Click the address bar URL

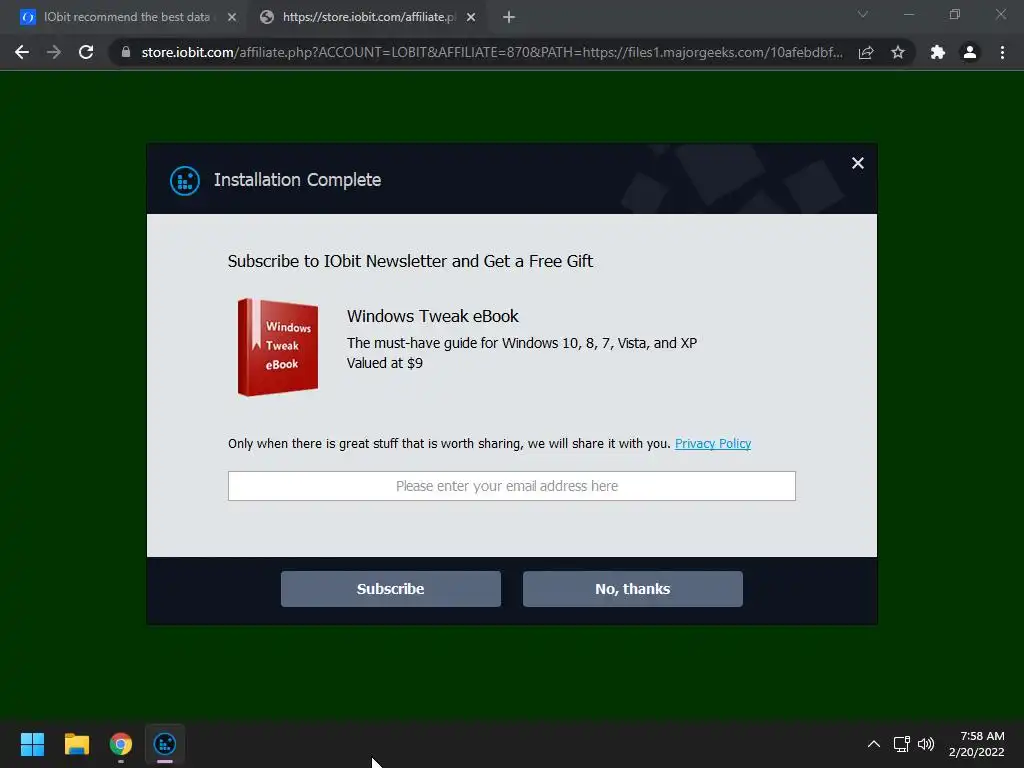(491, 52)
